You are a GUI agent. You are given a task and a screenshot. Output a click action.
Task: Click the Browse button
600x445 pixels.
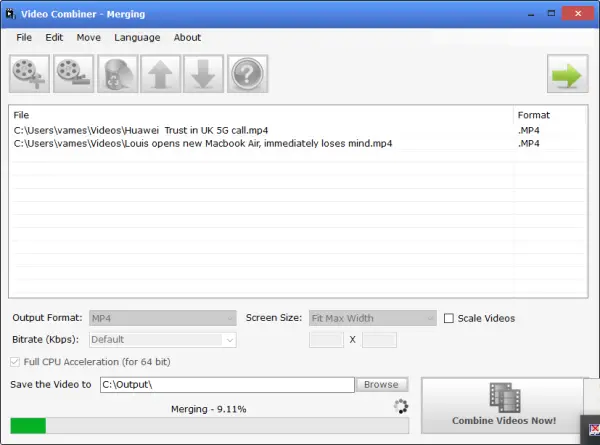tap(382, 385)
